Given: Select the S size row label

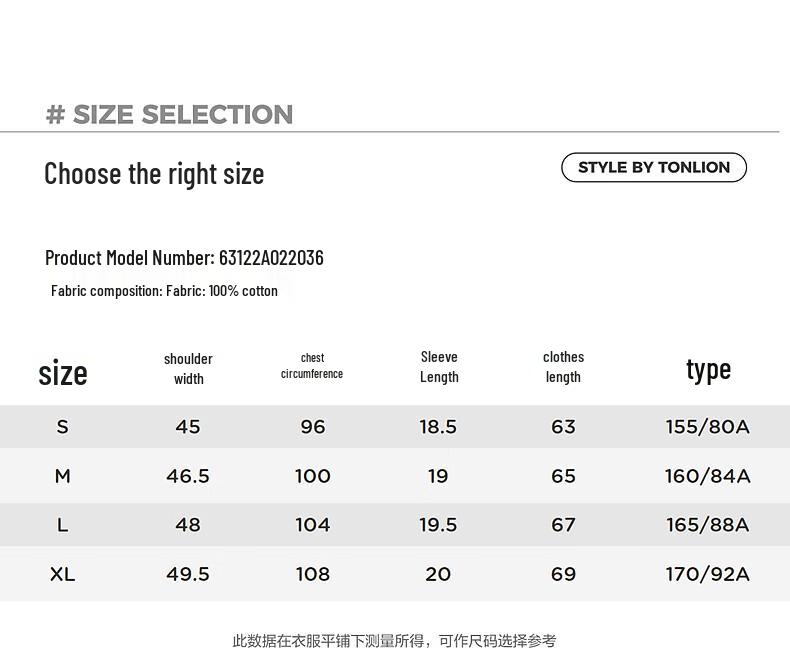Looking at the screenshot, I should [62, 427].
